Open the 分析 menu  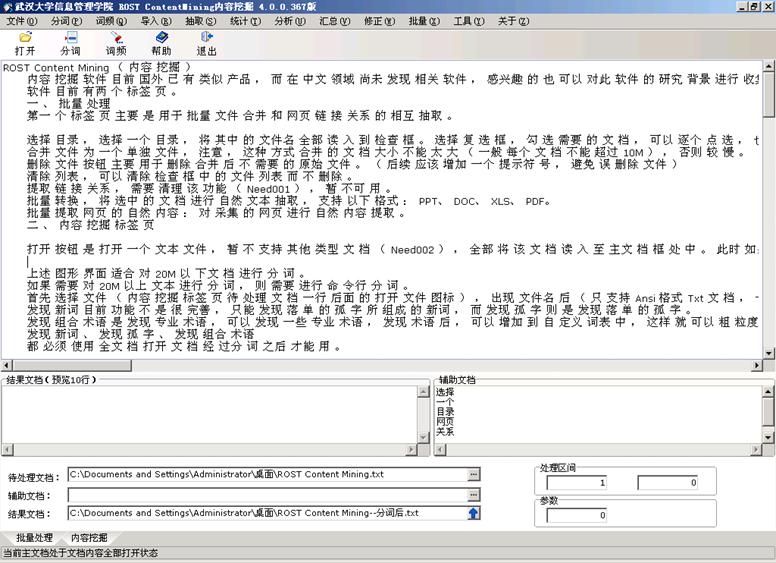click(x=290, y=21)
